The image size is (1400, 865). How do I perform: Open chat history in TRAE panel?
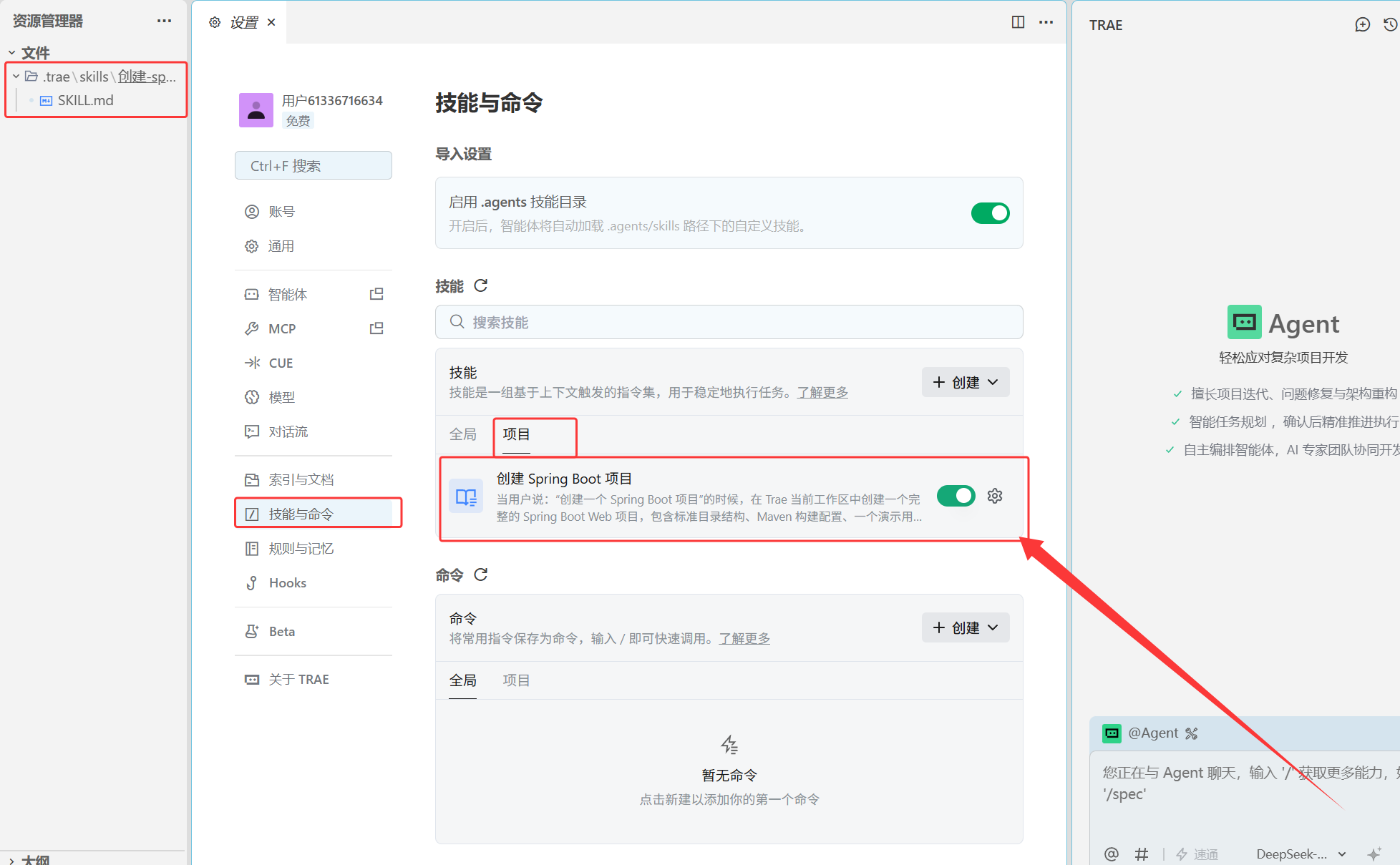coord(1390,25)
